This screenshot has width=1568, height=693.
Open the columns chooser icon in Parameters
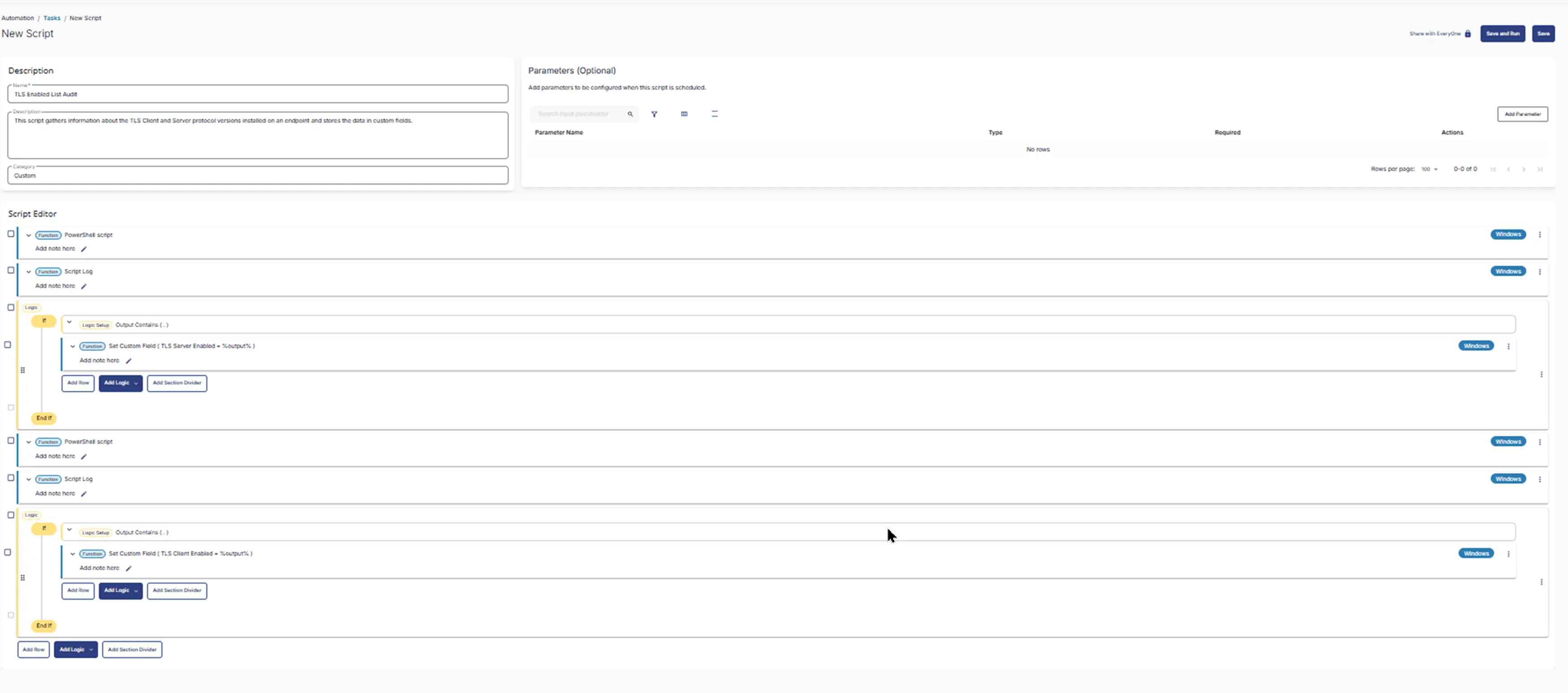tap(684, 114)
